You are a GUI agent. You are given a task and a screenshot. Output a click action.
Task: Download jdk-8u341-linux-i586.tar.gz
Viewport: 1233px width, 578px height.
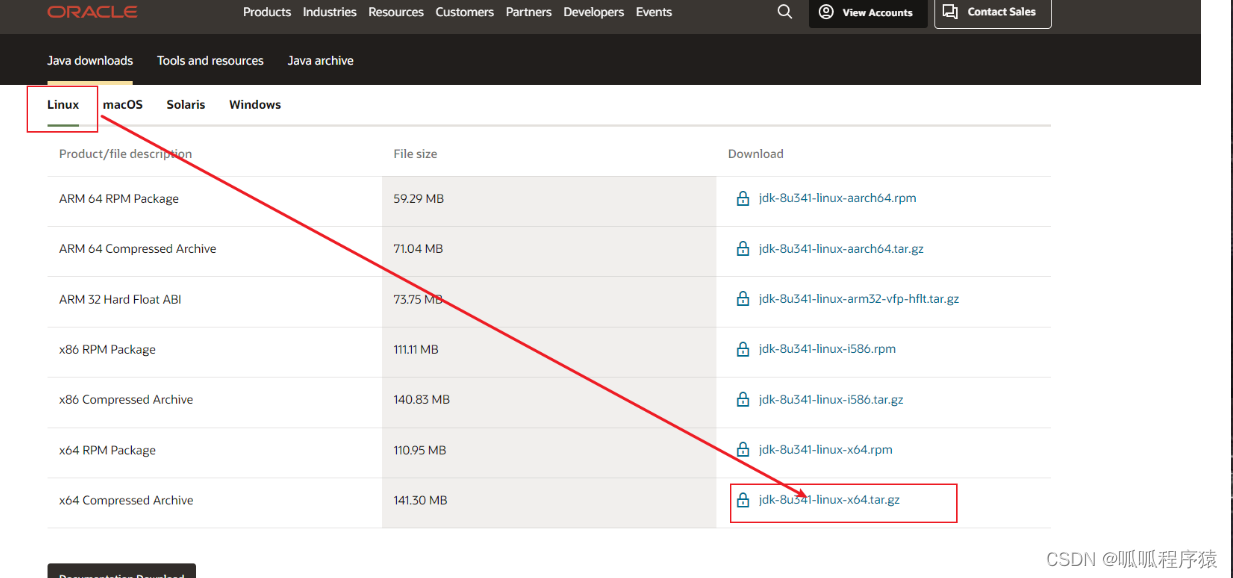[831, 399]
